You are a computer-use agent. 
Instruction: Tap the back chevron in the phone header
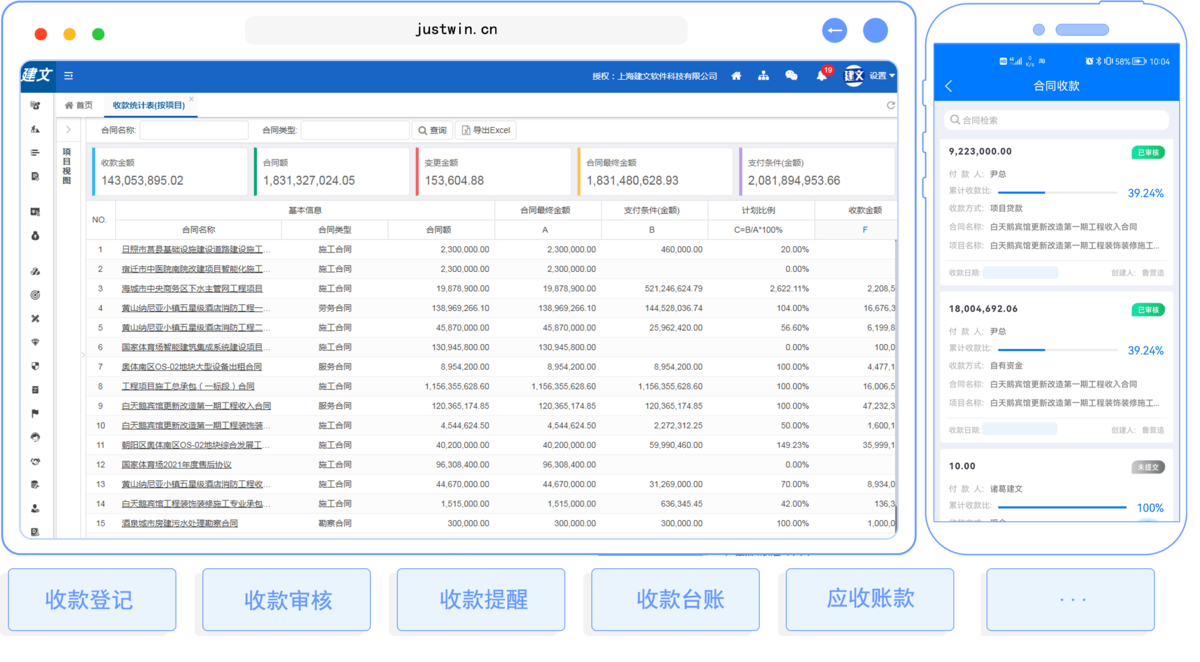[949, 86]
